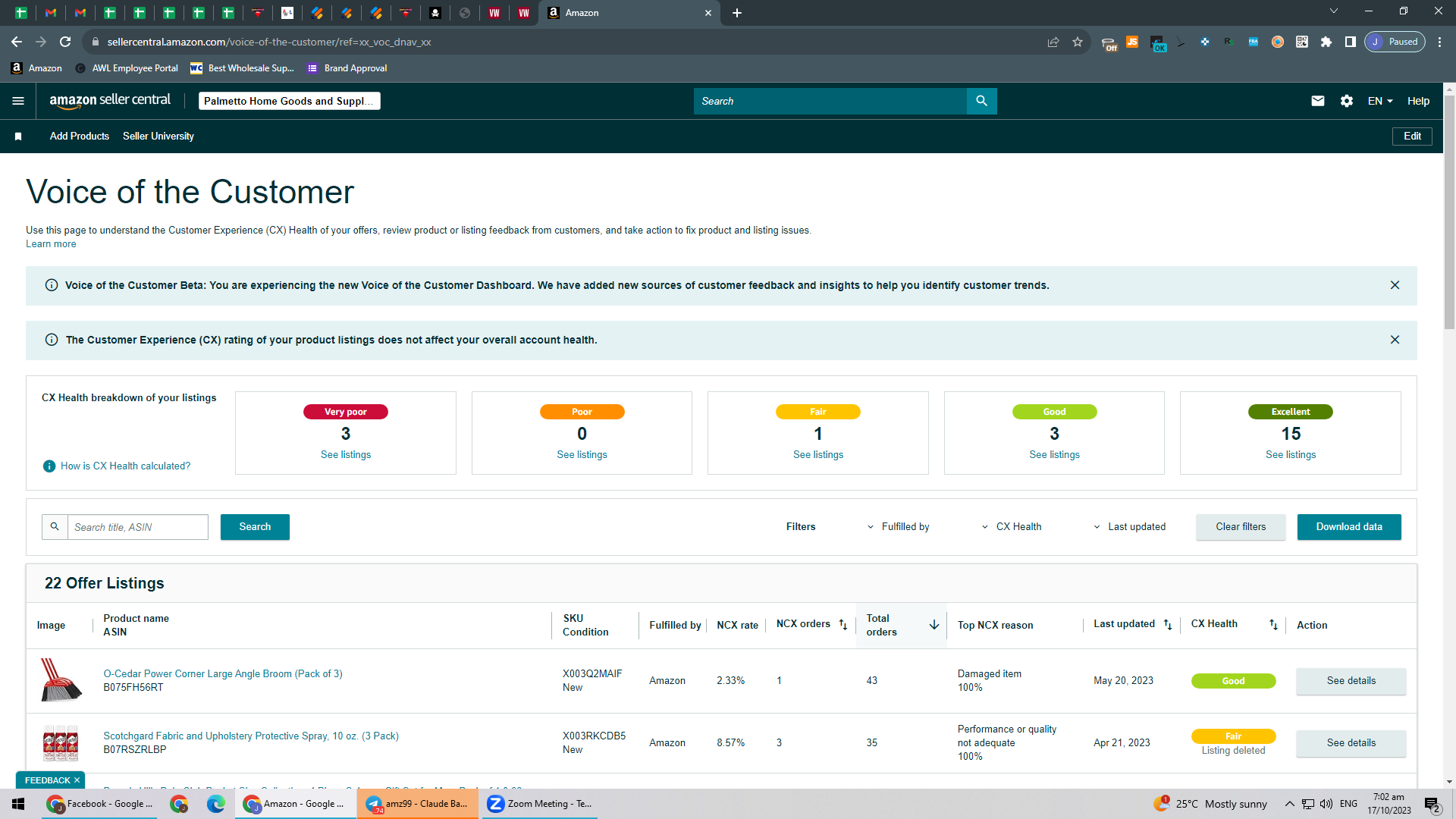Open the Telegram amz99 taskbar item

tap(418, 804)
